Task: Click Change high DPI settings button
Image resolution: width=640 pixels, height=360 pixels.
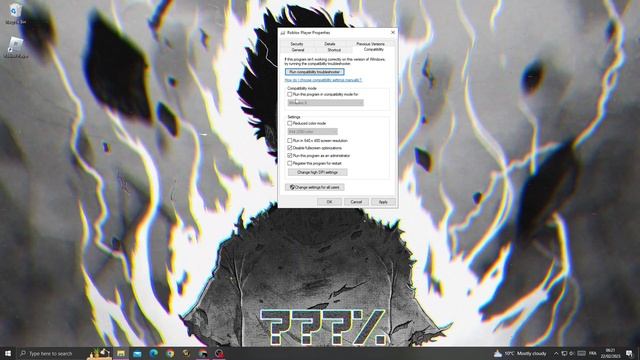Action: 318,172
